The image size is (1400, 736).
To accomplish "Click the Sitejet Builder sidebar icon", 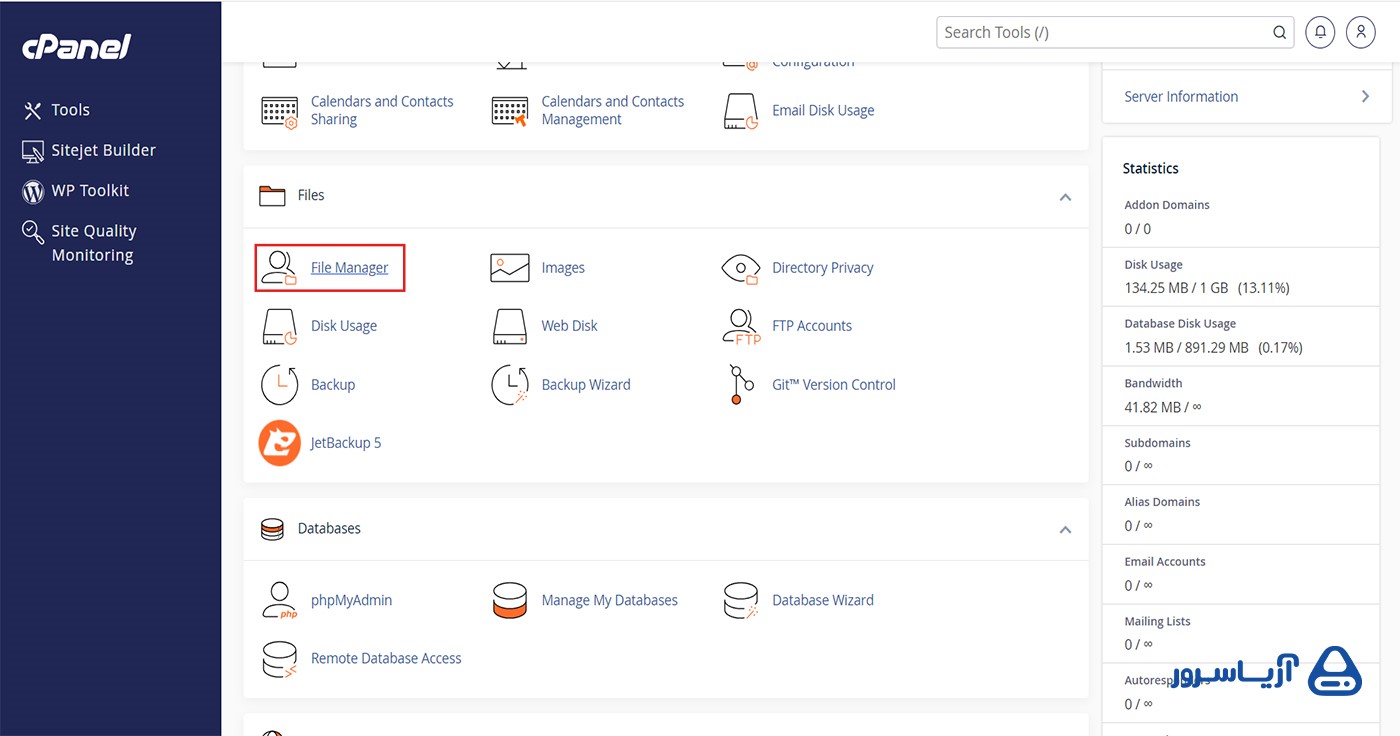I will (x=33, y=151).
